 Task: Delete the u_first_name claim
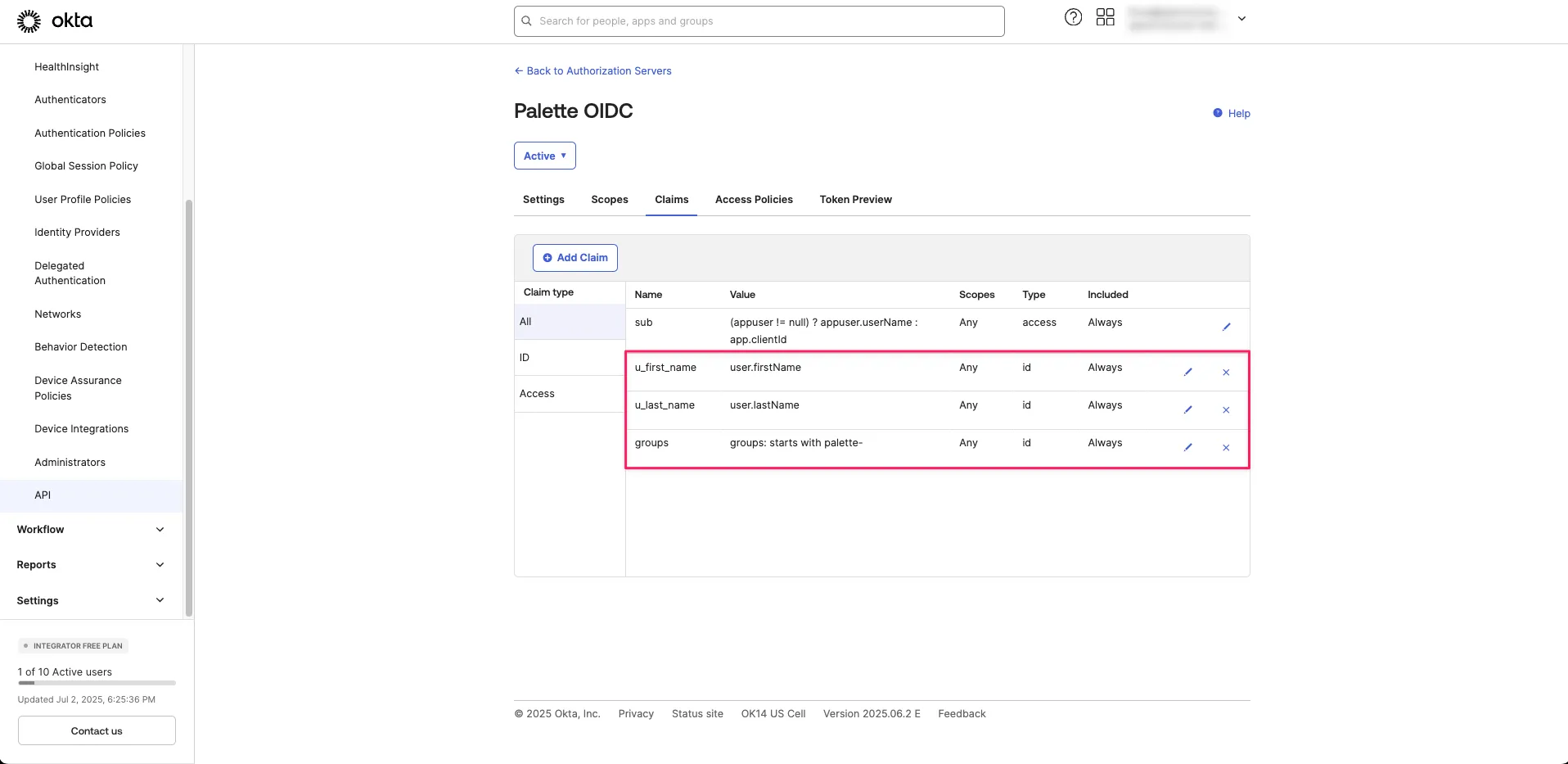coord(1226,372)
